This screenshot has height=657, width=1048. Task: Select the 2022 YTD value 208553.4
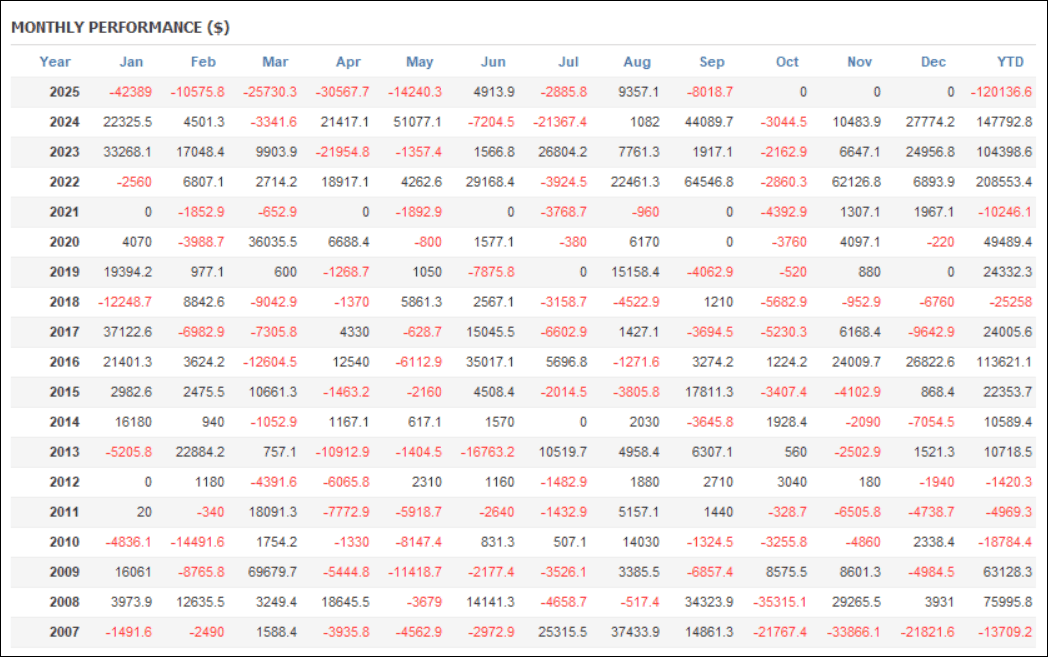1003,182
